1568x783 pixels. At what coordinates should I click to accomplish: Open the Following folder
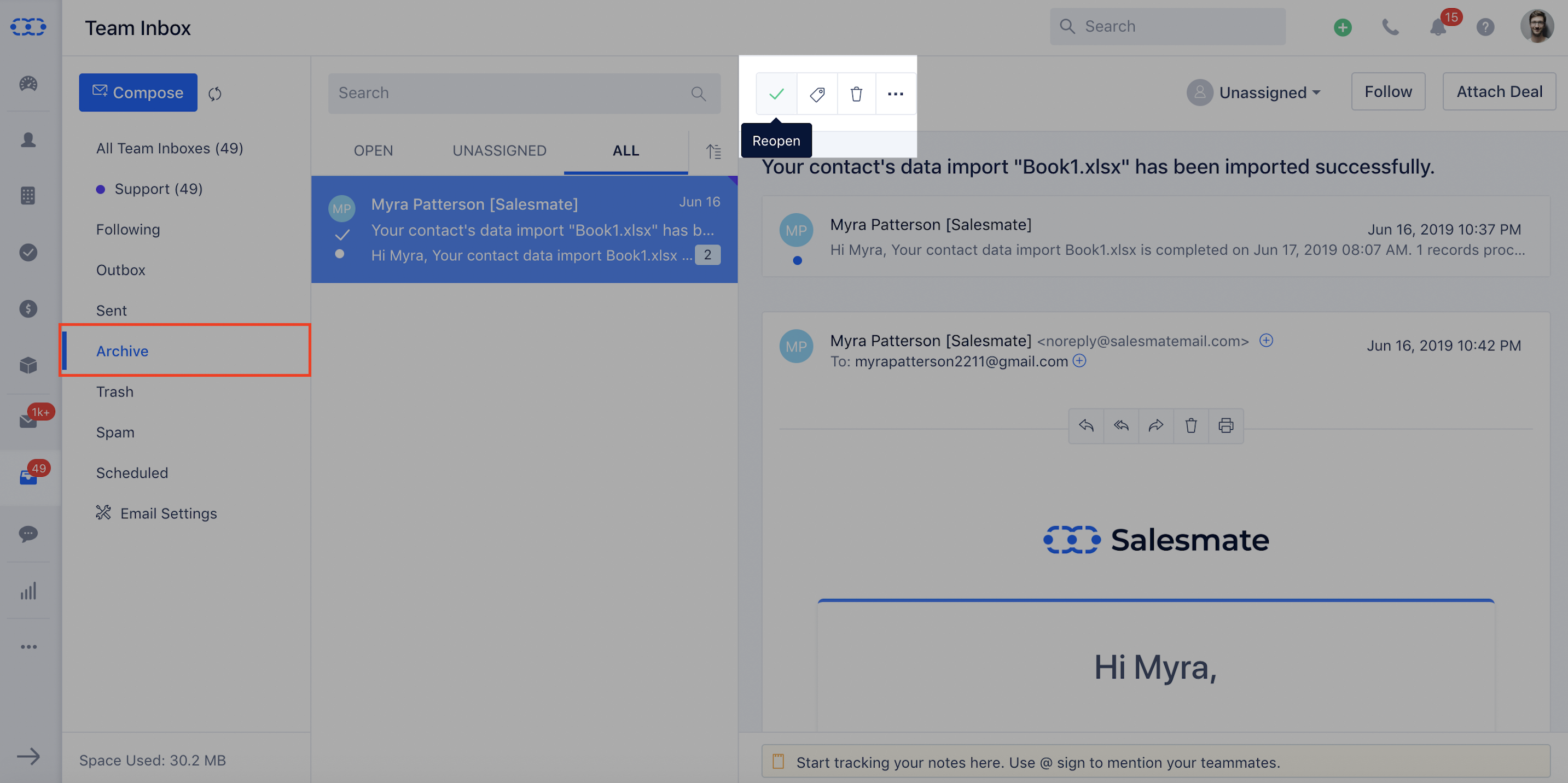coord(128,230)
